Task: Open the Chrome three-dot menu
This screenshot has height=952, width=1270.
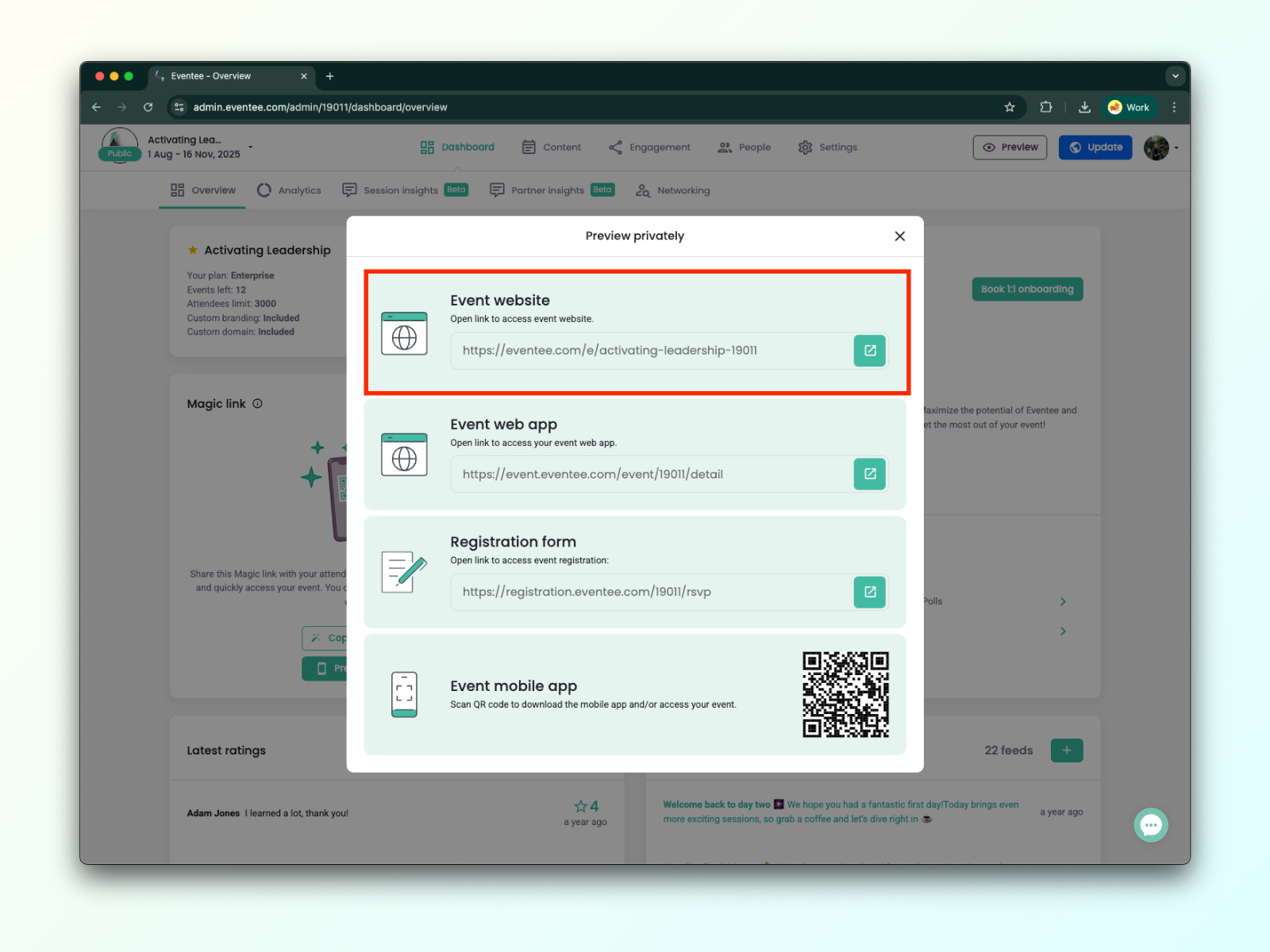Action: [1174, 107]
